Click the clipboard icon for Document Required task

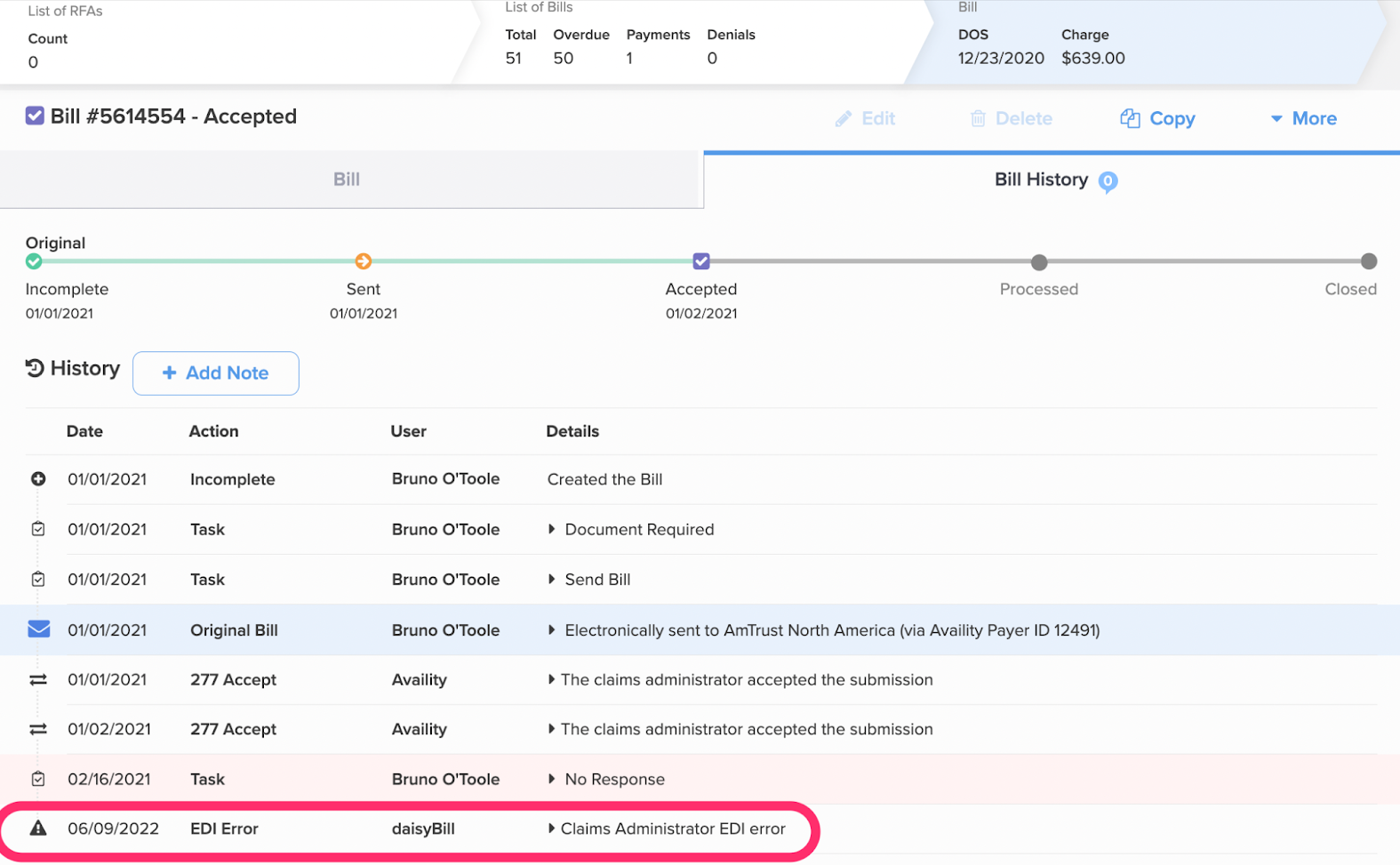tap(38, 529)
